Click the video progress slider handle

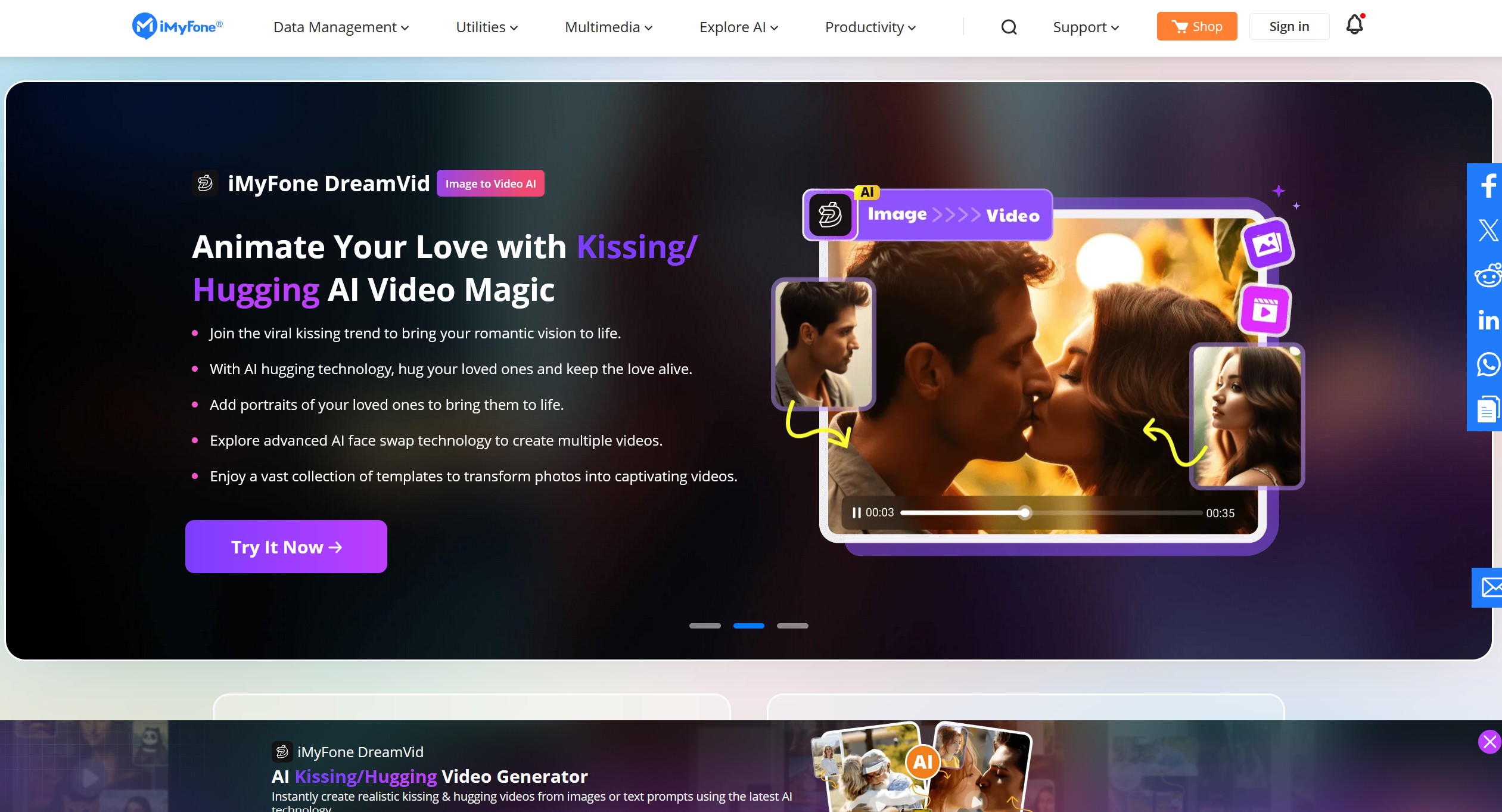1024,513
